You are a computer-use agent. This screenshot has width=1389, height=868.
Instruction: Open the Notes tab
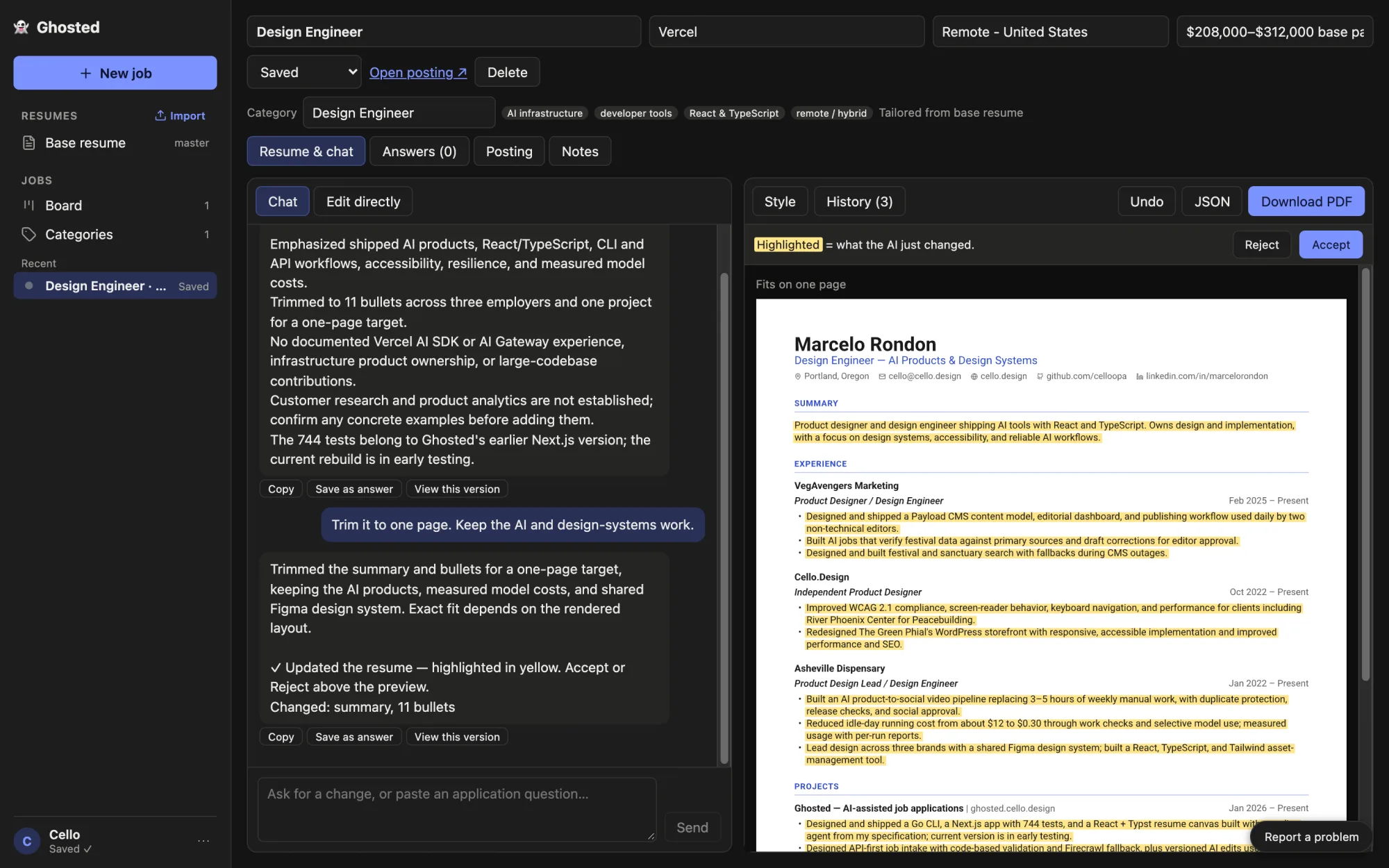[x=580, y=151]
